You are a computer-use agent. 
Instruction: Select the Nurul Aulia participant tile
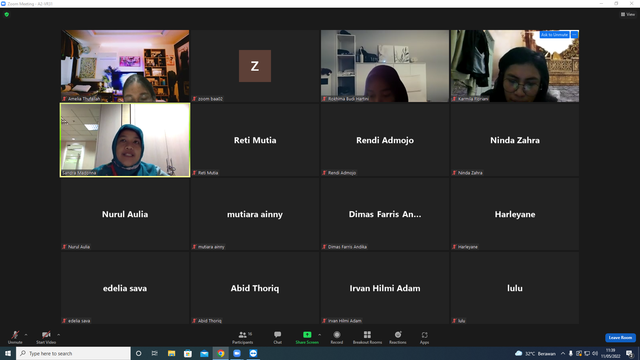click(125, 214)
